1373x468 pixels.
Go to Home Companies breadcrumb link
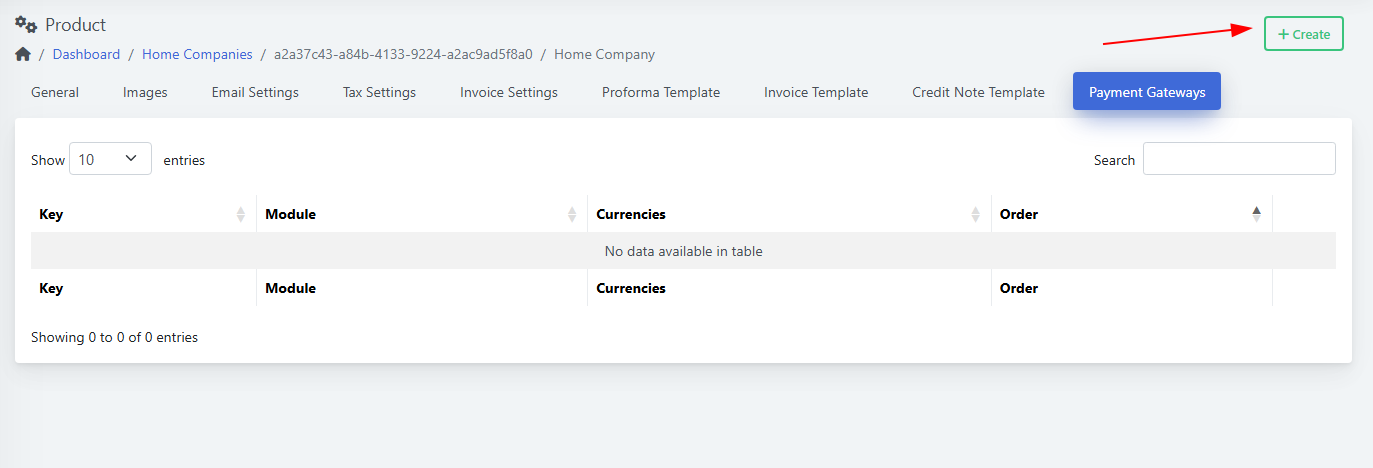[x=197, y=54]
